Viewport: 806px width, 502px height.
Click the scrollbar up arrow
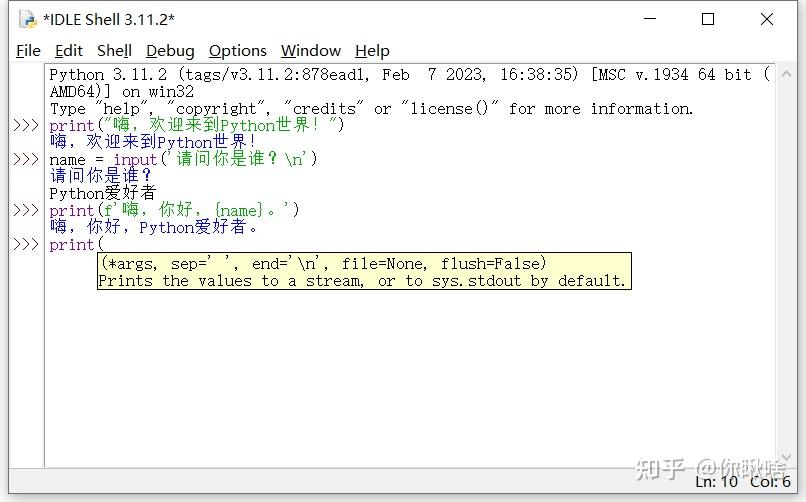[x=785, y=75]
